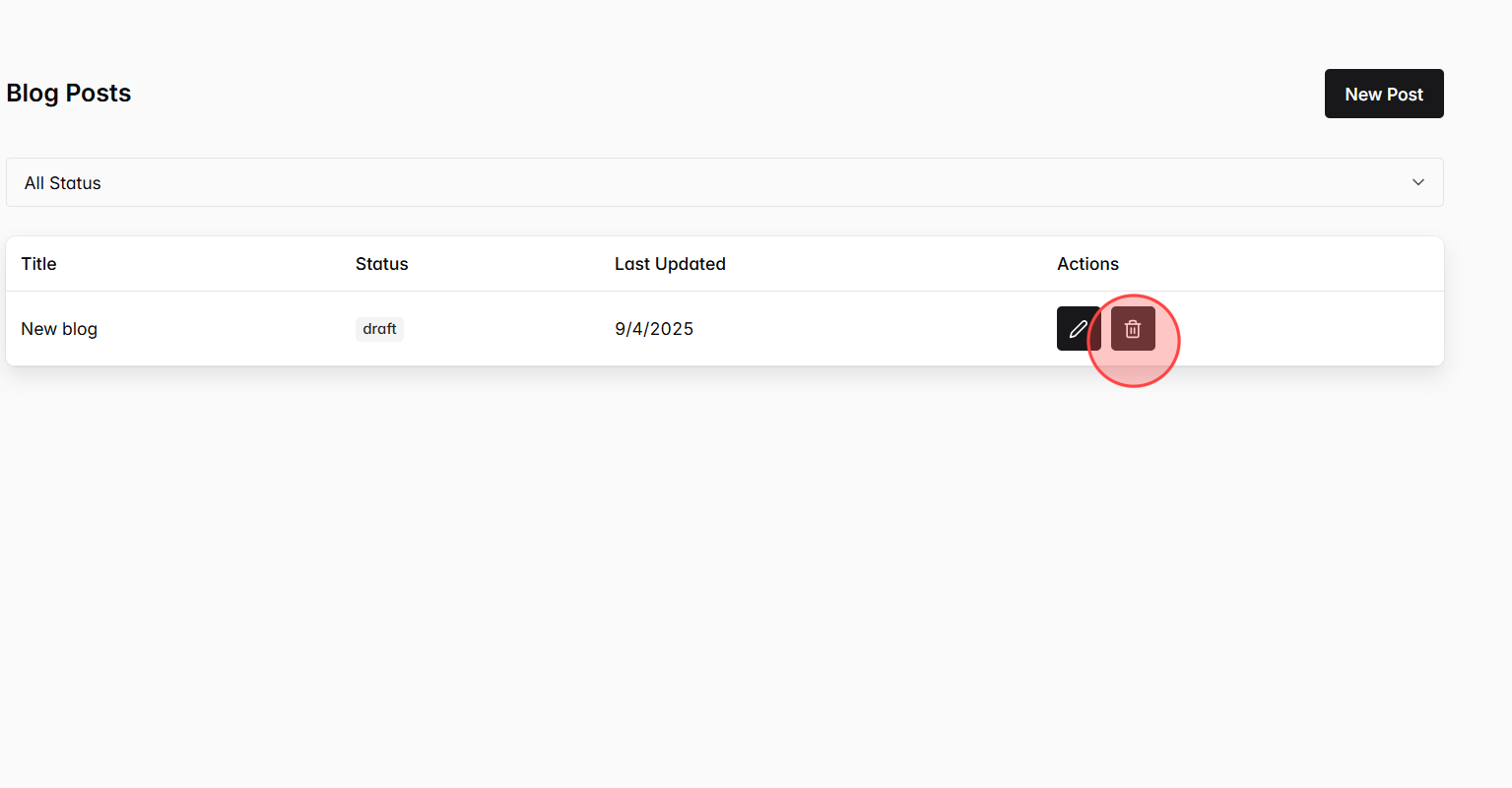The width and height of the screenshot is (1512, 788).
Task: Select the Title column header
Action: (x=38, y=263)
